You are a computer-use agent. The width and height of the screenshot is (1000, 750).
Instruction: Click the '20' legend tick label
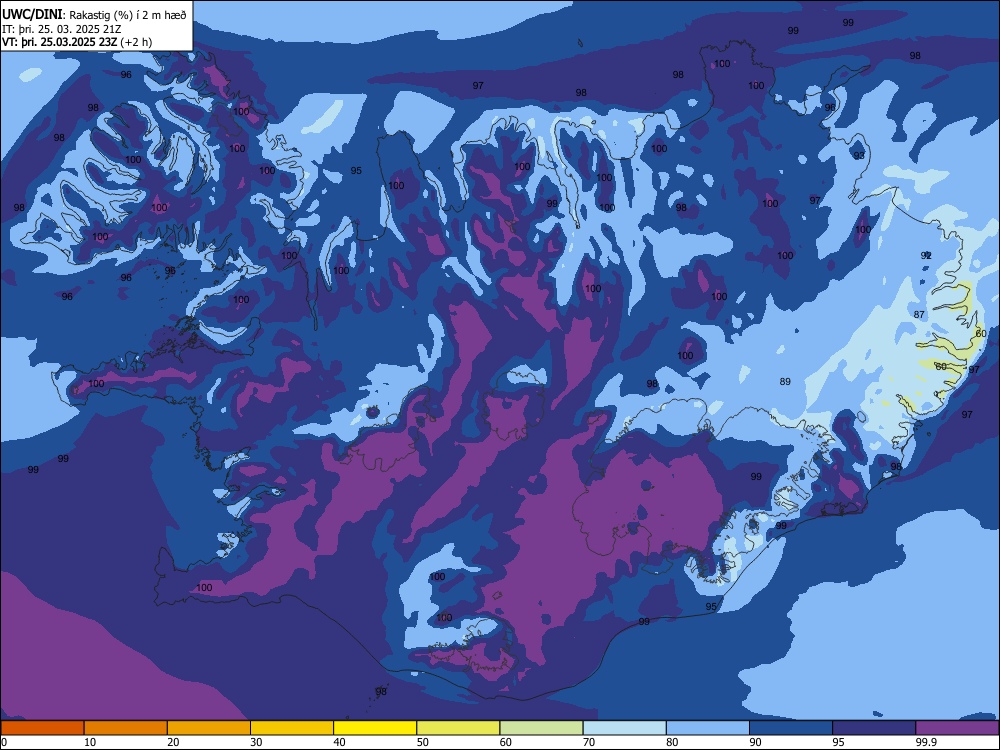tap(173, 742)
